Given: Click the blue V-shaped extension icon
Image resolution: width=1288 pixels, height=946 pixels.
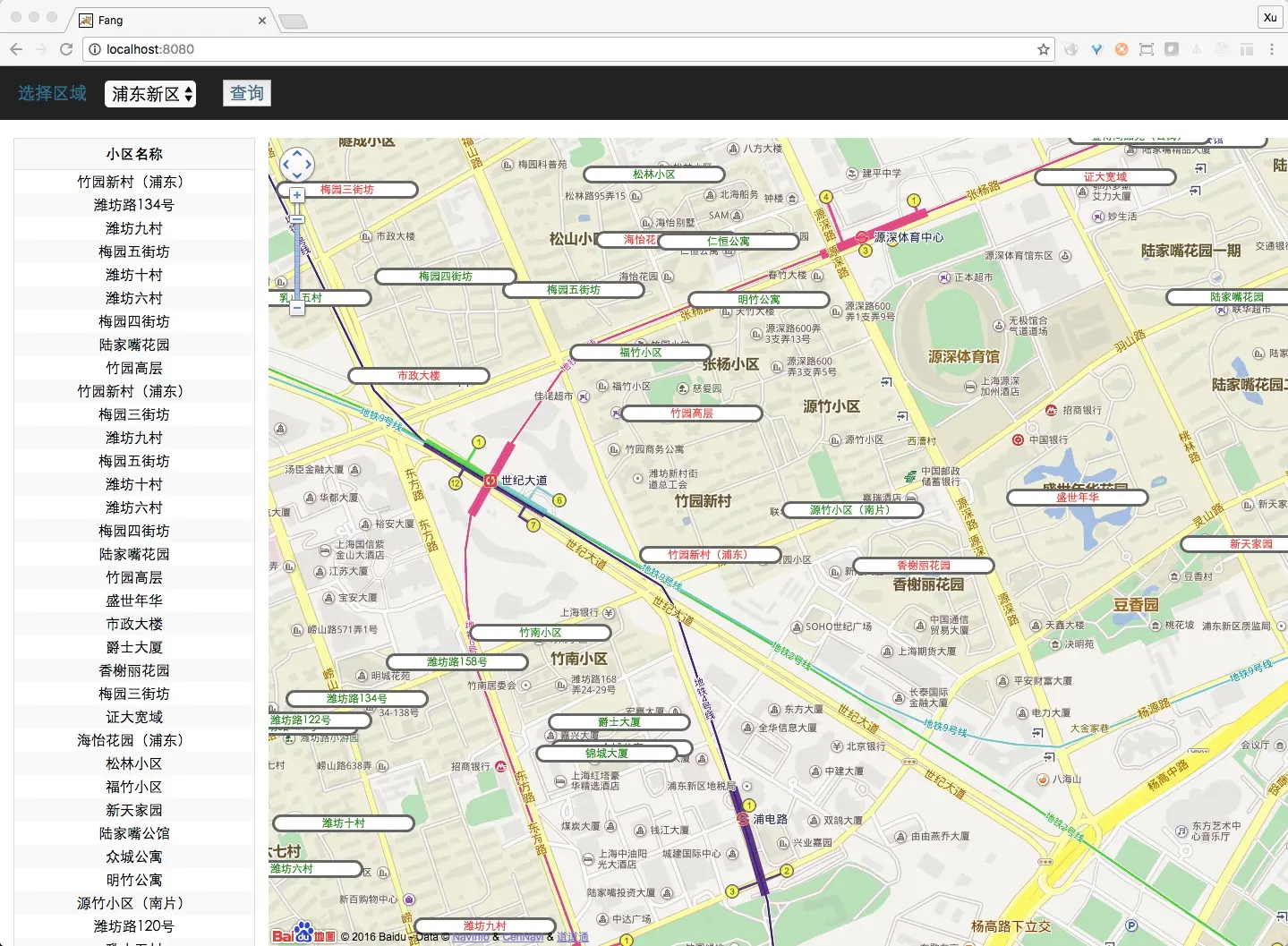Looking at the screenshot, I should click(1096, 49).
